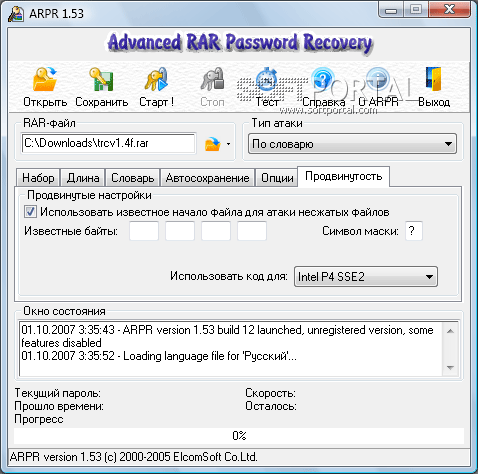Click the ARPR app icon in title bar
Screen dimensions: 478x474
16,14
